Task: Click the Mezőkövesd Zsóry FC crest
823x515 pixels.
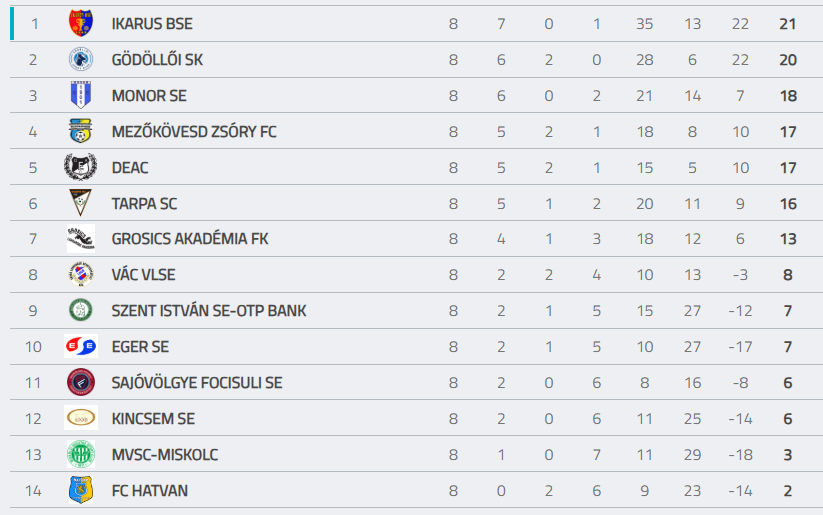Action: (x=80, y=131)
